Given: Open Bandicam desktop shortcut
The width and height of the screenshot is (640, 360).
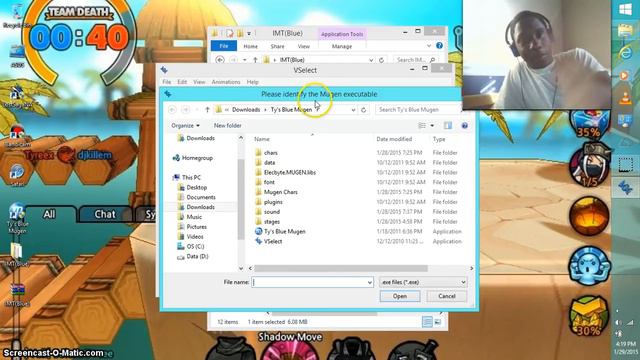Looking at the screenshot, I should coord(17,136).
